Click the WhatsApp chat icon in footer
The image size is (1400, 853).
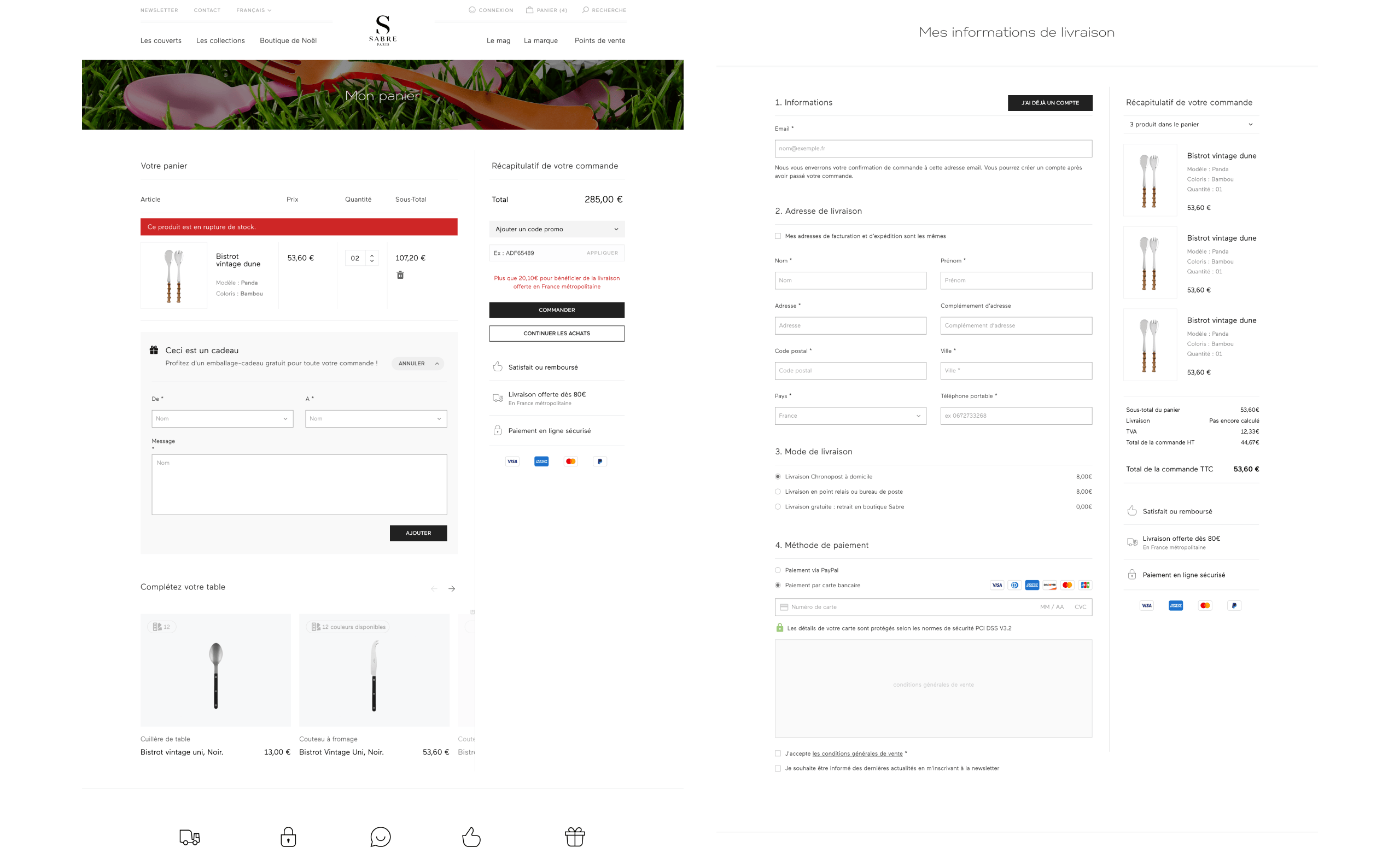coord(380,837)
